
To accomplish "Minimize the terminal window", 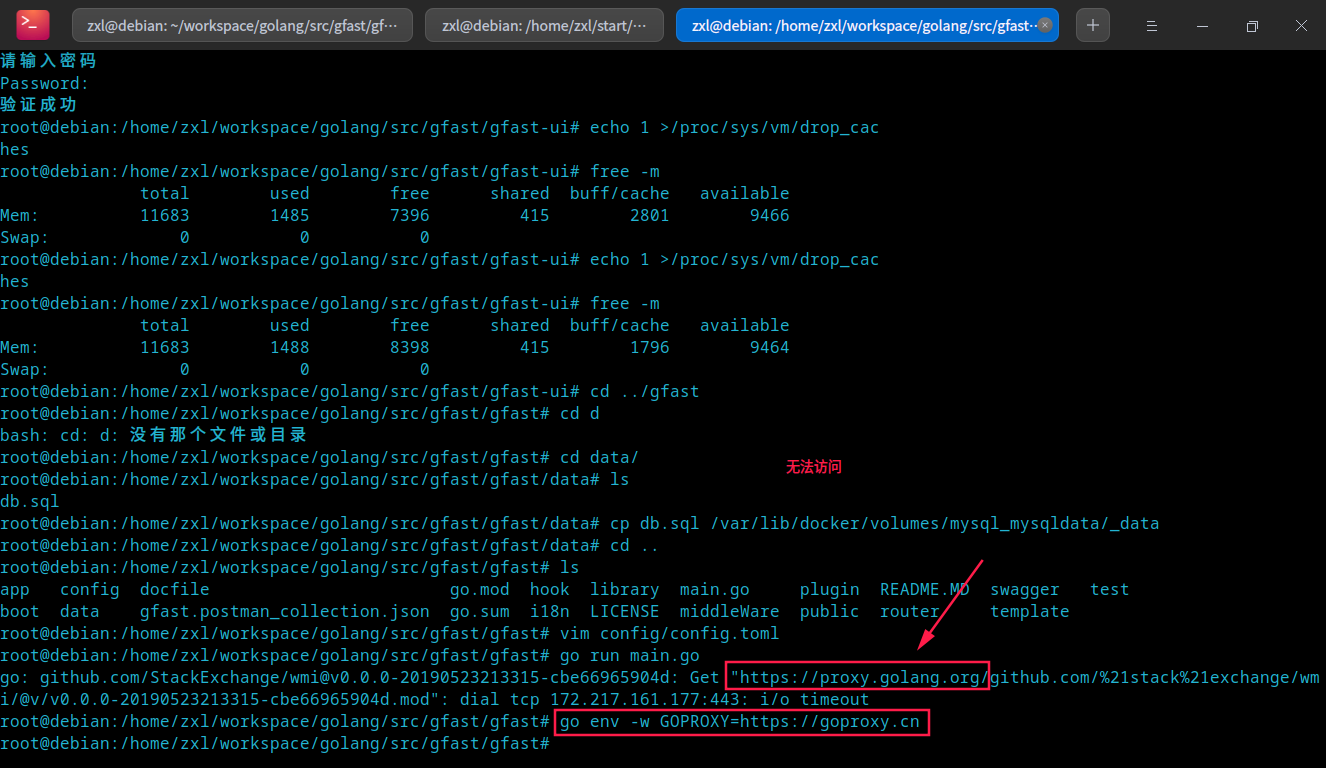I will coord(1201,25).
